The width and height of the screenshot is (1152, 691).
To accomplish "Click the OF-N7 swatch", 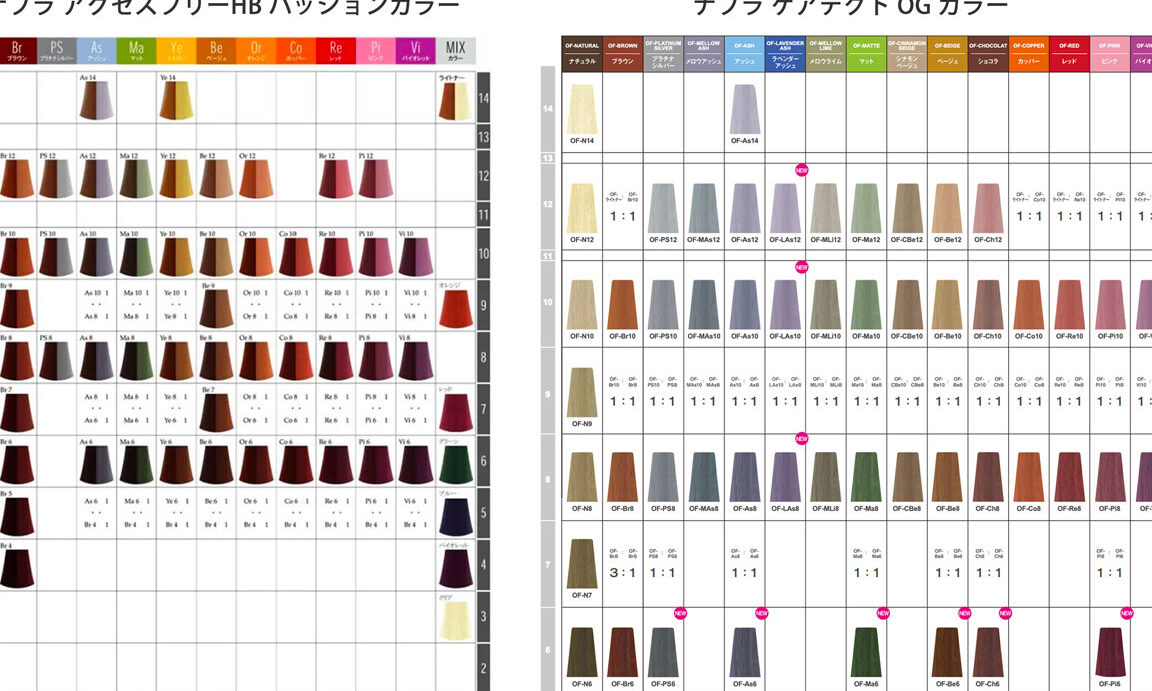I will click(x=582, y=564).
